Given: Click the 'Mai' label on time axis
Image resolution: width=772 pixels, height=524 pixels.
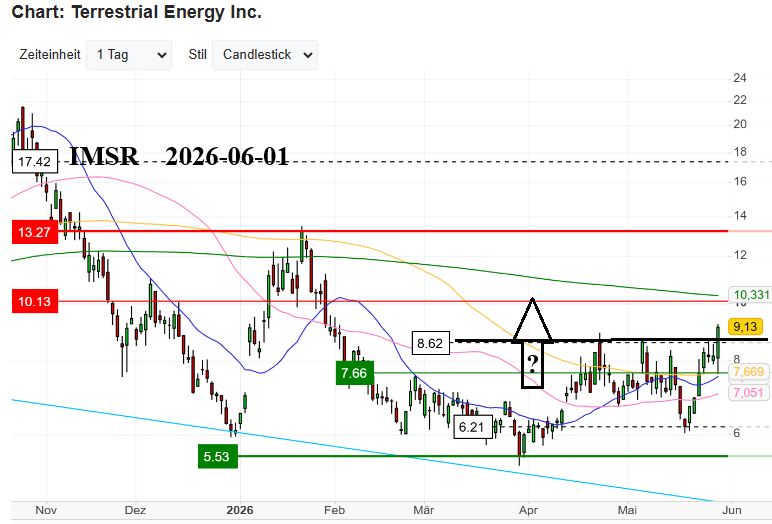Looking at the screenshot, I should (627, 510).
